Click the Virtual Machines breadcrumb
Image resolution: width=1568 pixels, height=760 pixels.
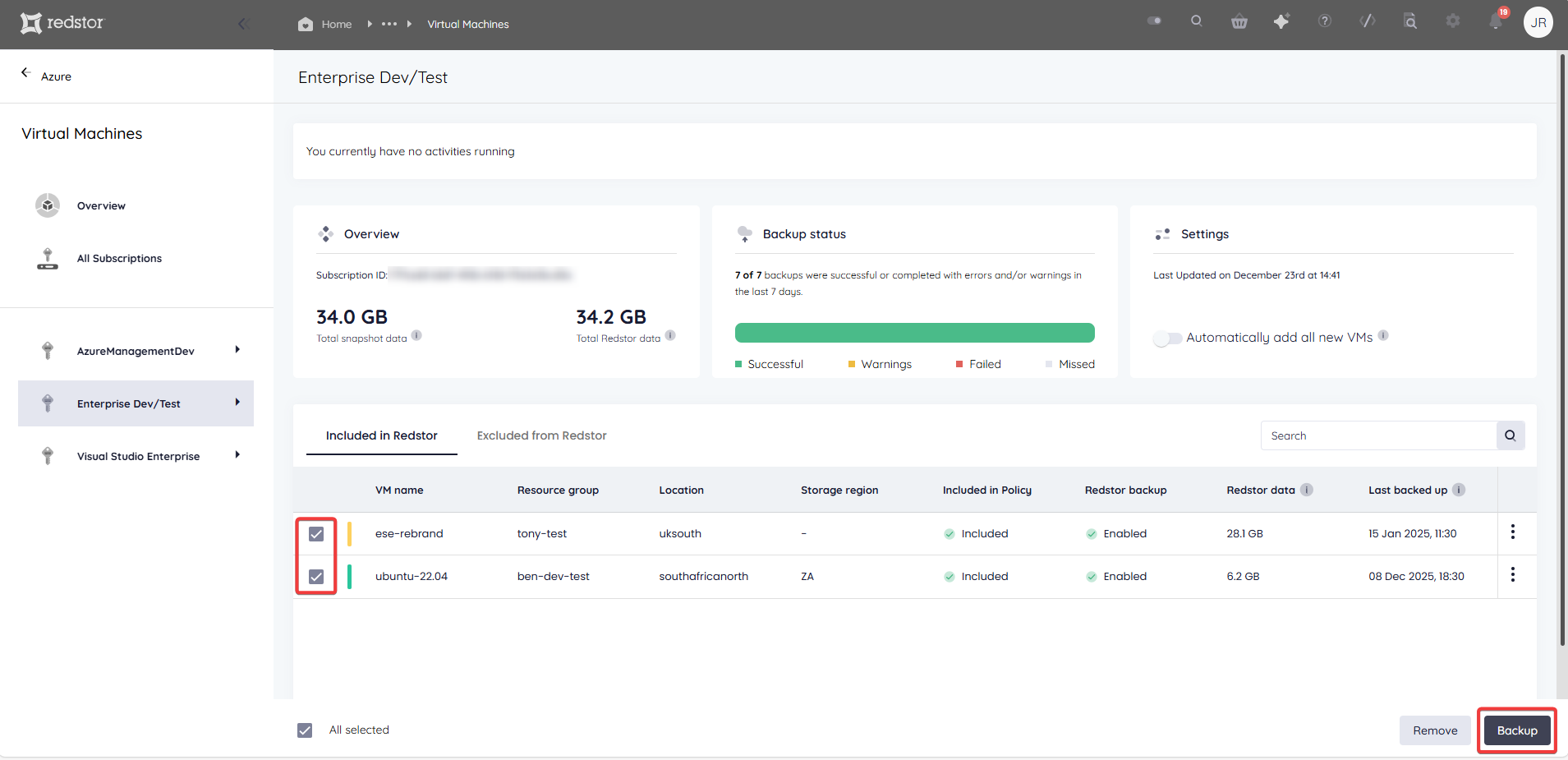[x=468, y=24]
